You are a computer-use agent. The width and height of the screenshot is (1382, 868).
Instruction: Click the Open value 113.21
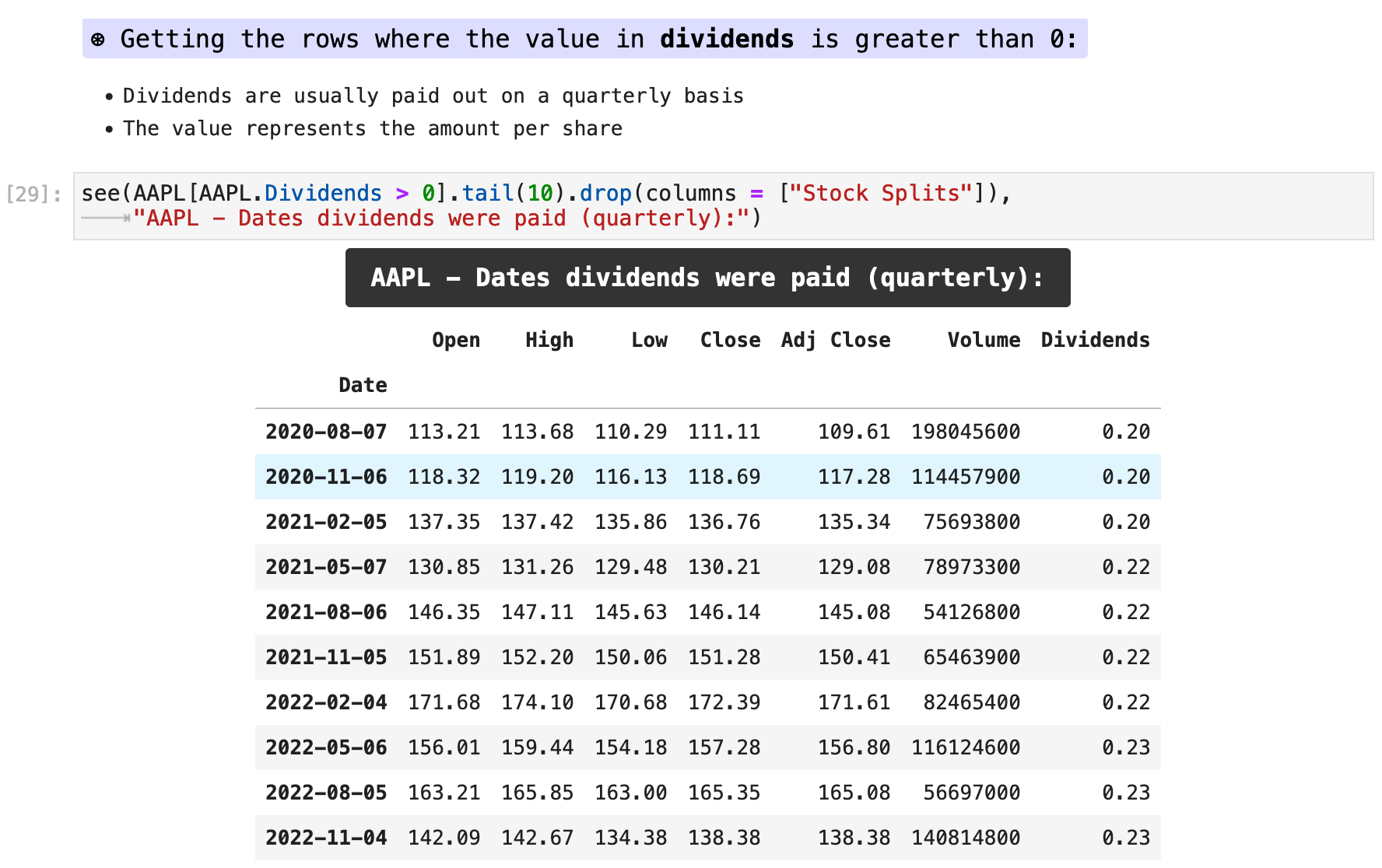tap(444, 432)
